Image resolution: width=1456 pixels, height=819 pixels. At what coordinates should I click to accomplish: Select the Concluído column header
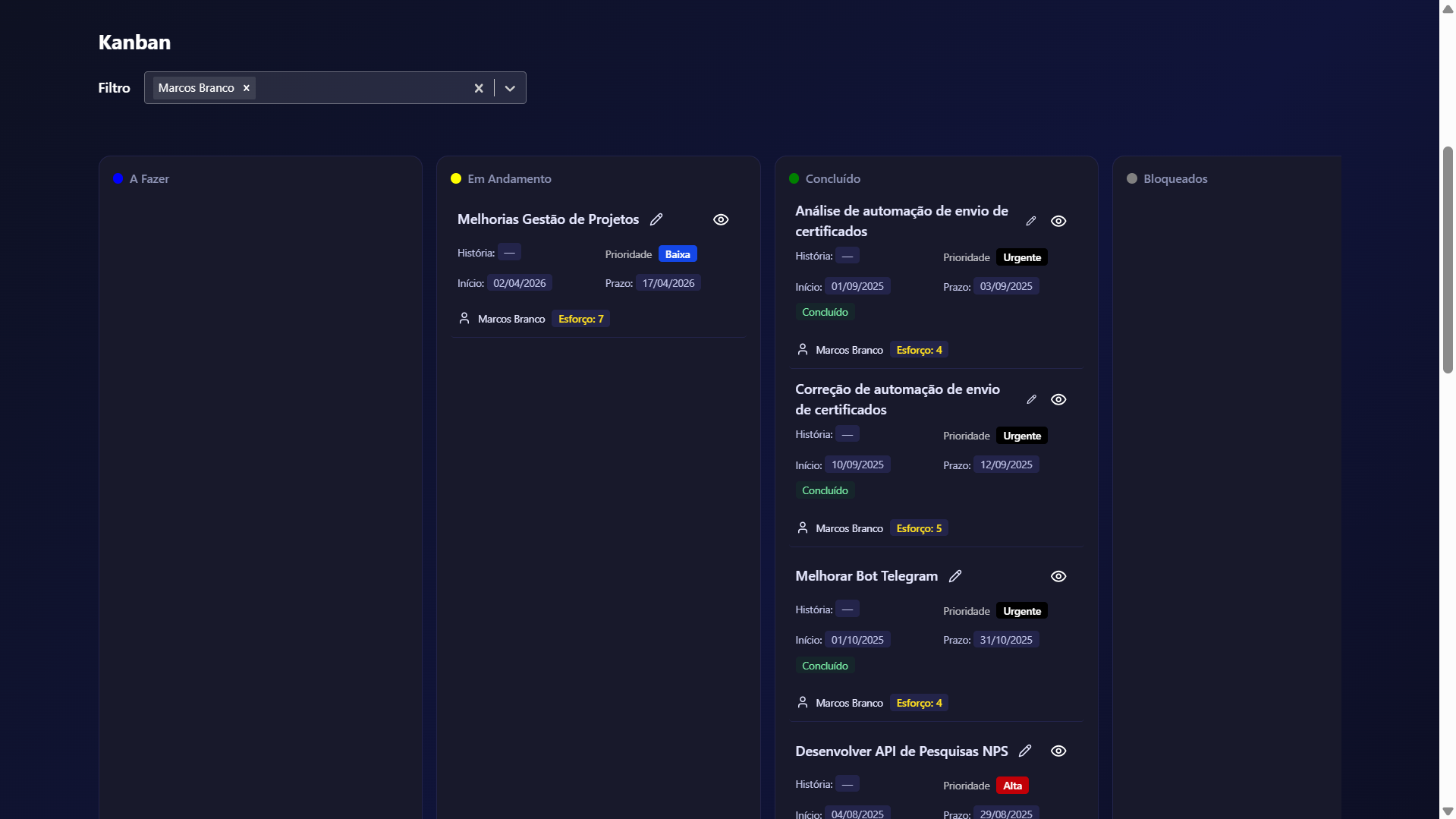tap(833, 179)
